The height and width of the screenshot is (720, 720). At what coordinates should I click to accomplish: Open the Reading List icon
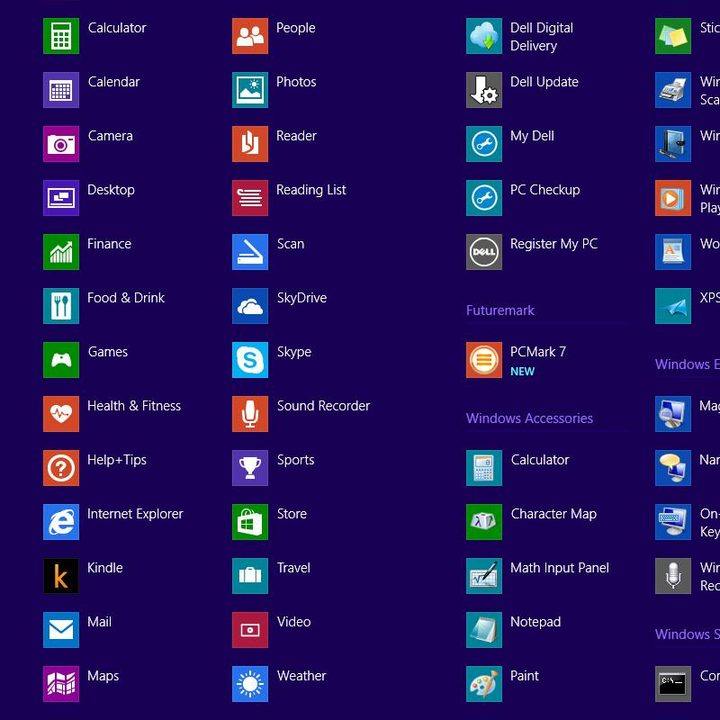point(250,198)
